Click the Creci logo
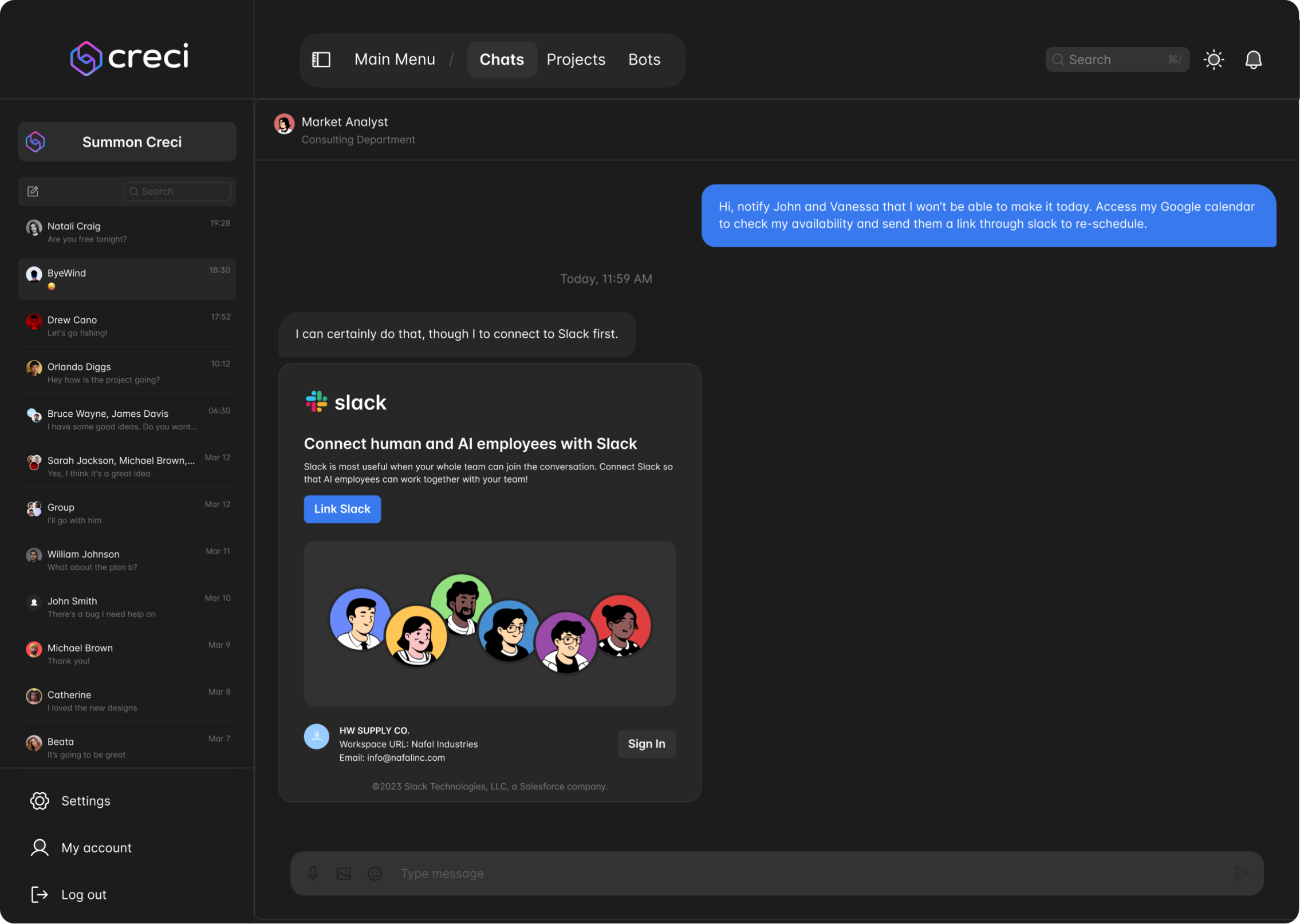Image resolution: width=1300 pixels, height=924 pixels. pos(129,57)
